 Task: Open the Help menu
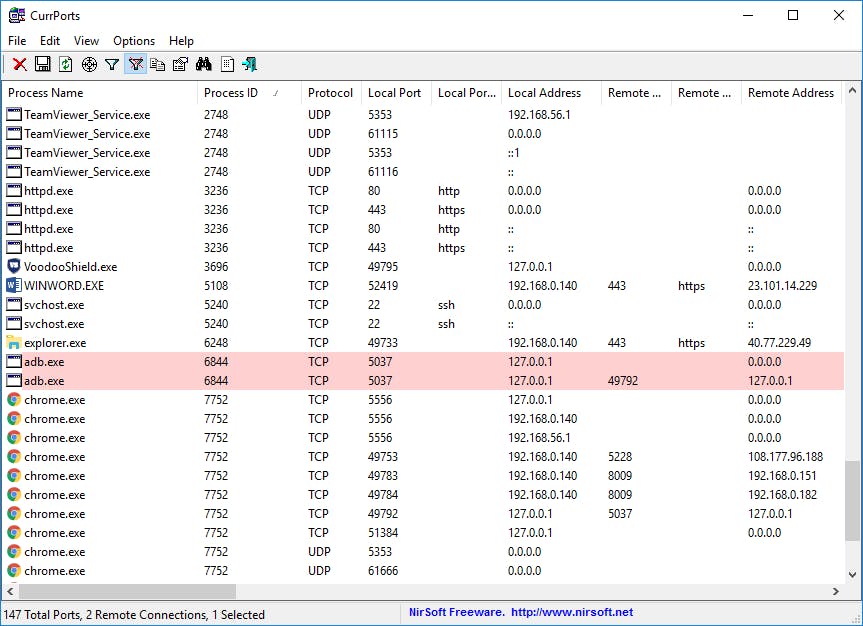[181, 41]
